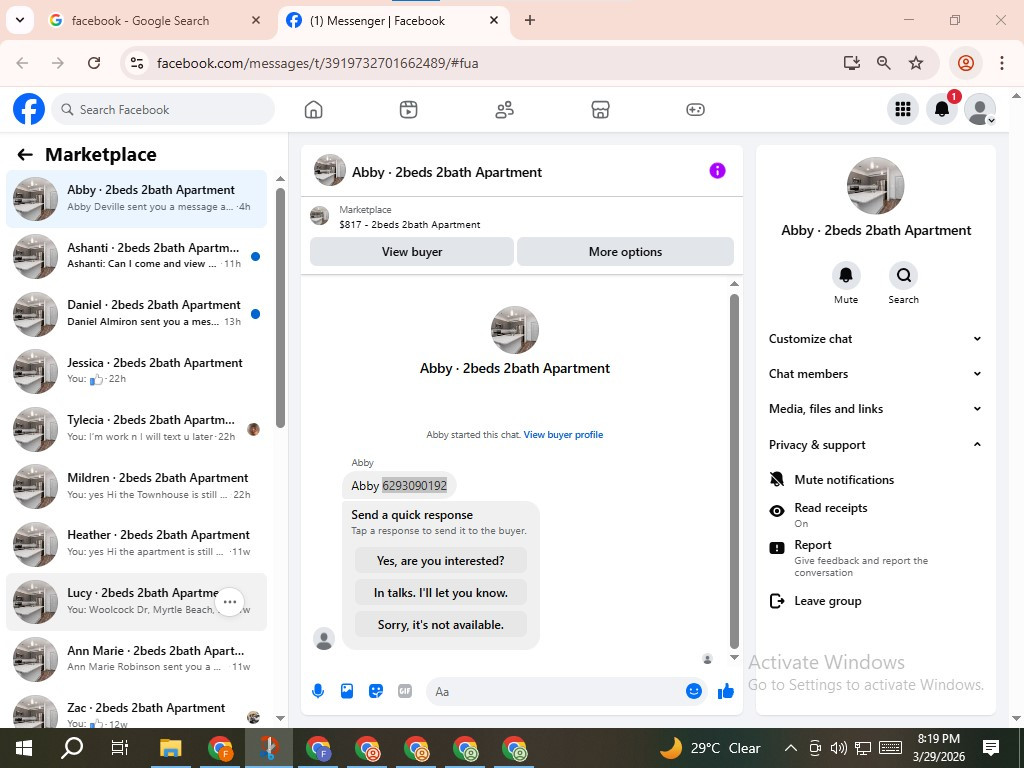
Task: Open the Gaming controller icon
Action: [695, 110]
